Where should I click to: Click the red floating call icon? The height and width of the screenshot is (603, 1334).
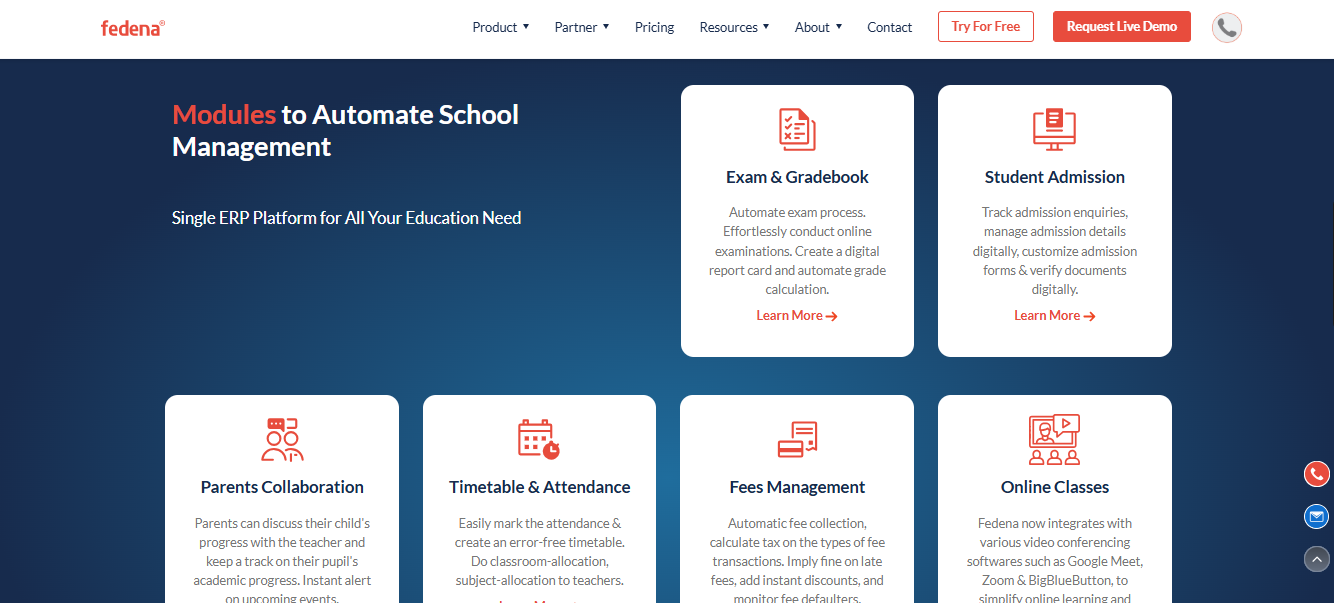[x=1317, y=474]
